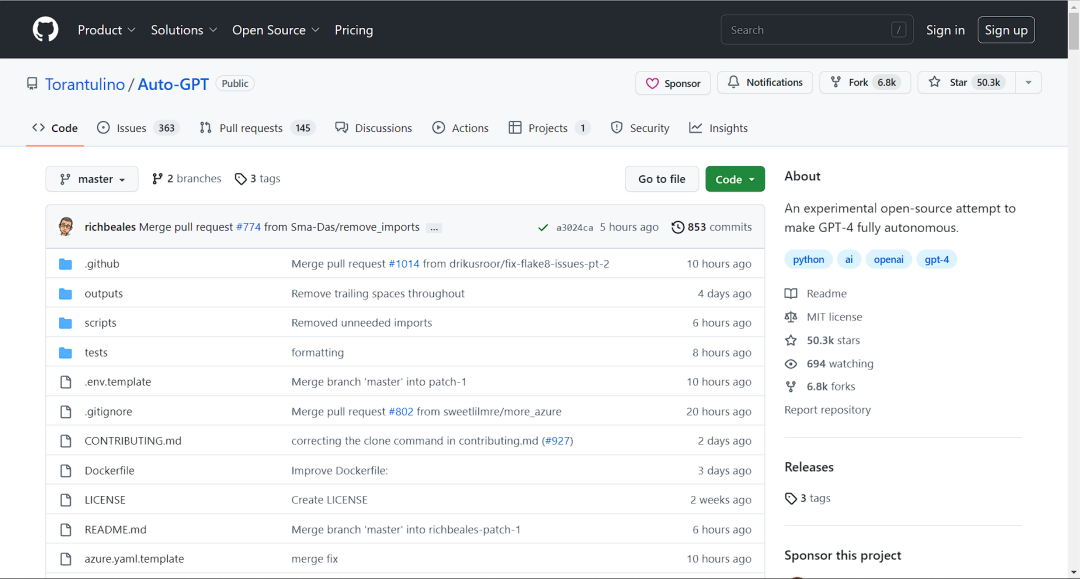1080x579 pixels.
Task: Open the Torantulino owner profile link
Action: coord(85,84)
